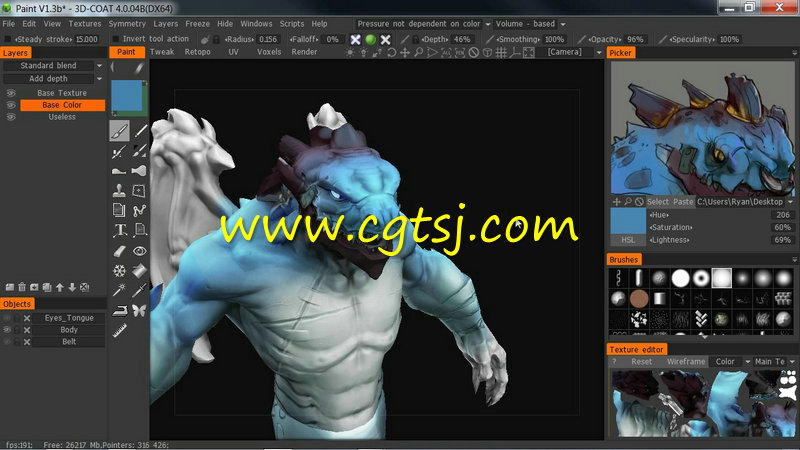Click the Lightness slider label
Viewport: 800px width, 450px height.
(669, 240)
